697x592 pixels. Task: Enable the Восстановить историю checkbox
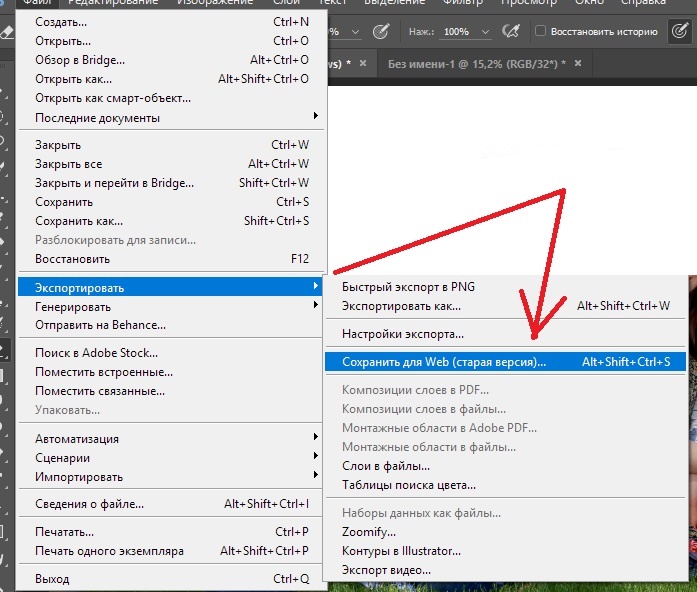point(540,31)
